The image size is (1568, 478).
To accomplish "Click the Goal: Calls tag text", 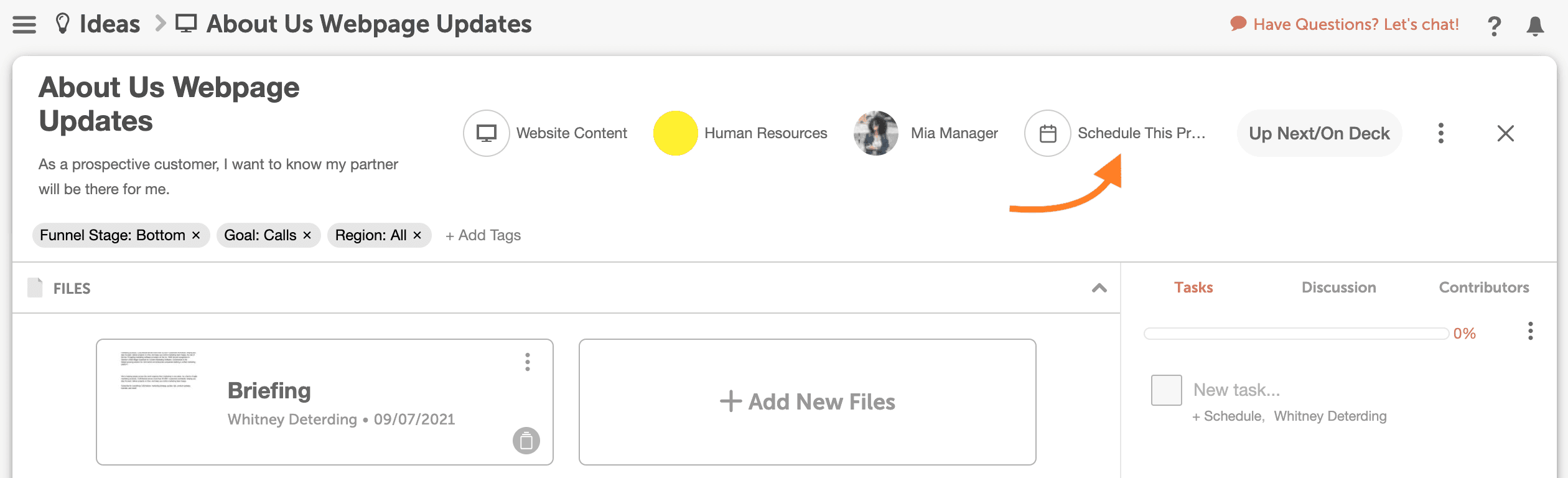I will click(x=260, y=235).
